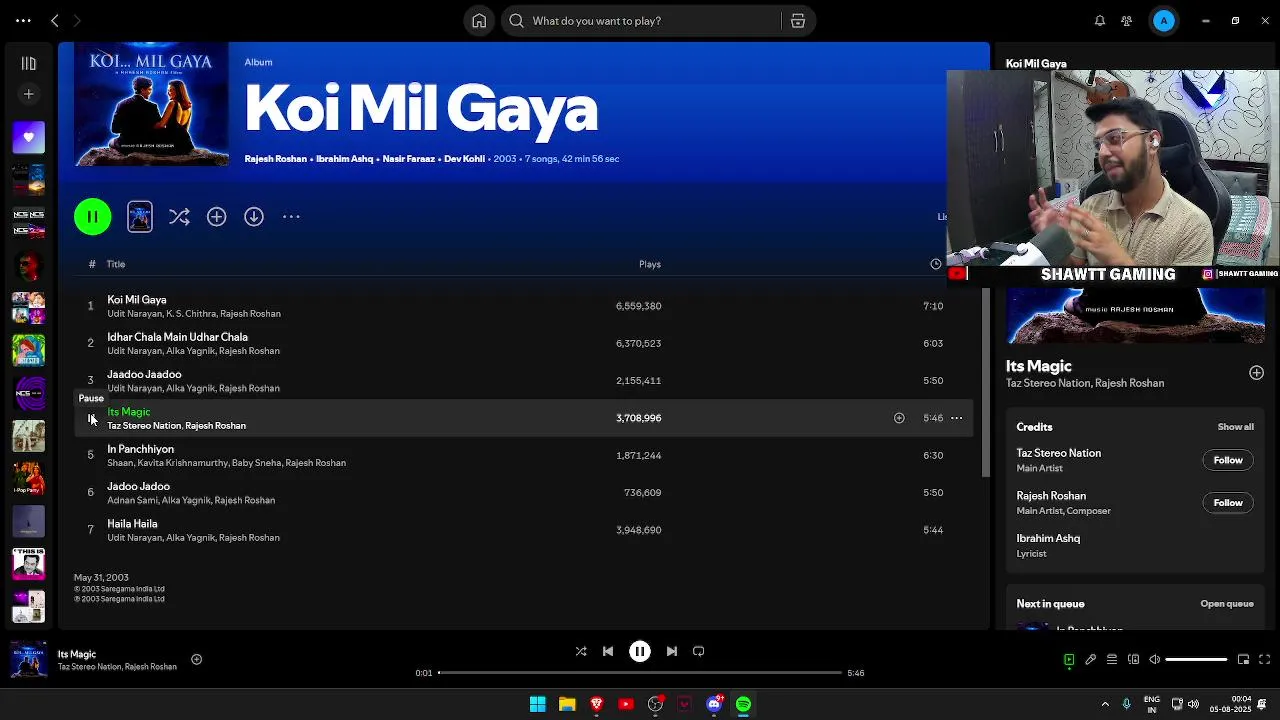
Task: Select the In Panchhiyon track
Action: 523,455
